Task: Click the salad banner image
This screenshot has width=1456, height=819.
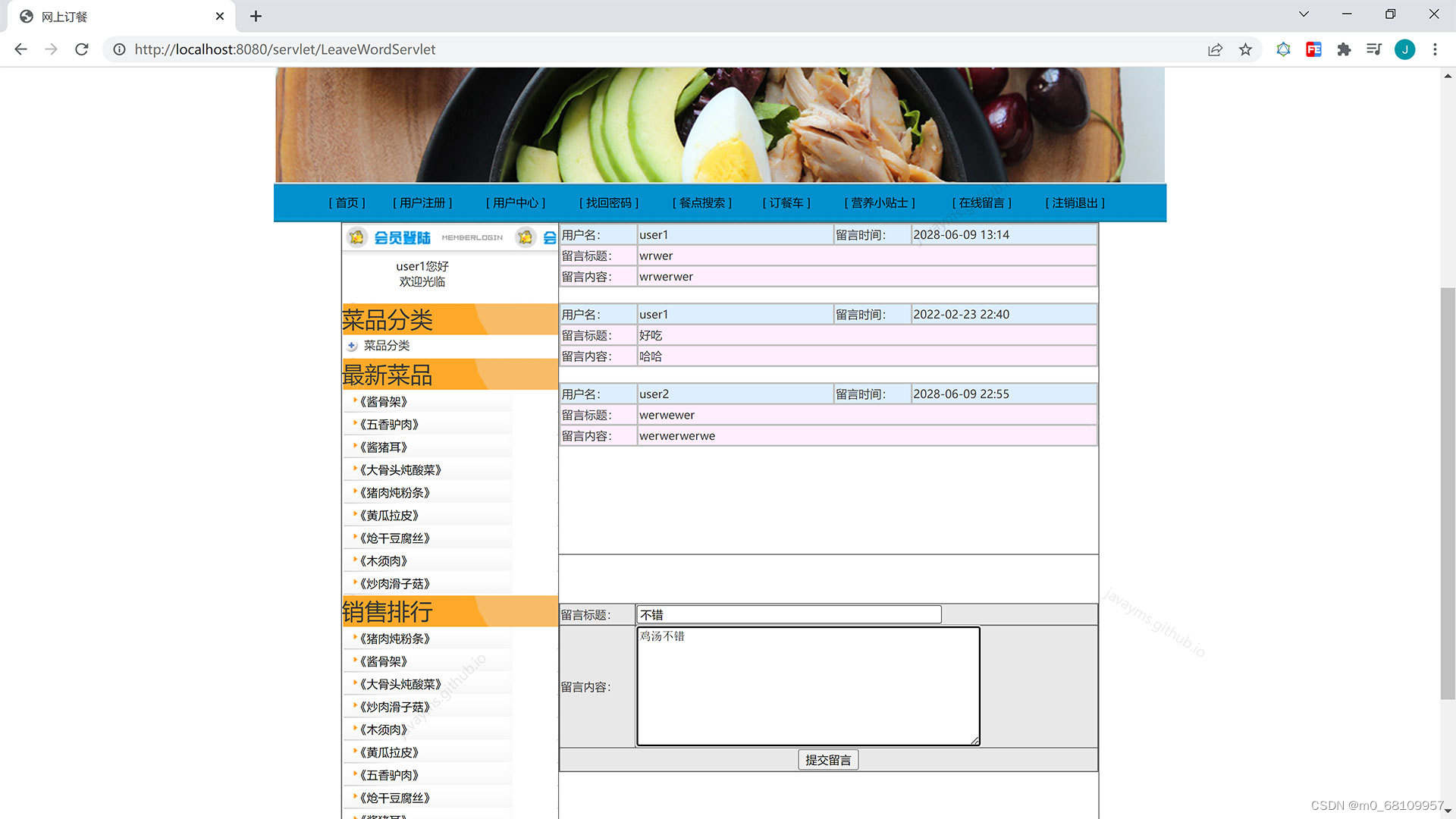Action: 720,125
